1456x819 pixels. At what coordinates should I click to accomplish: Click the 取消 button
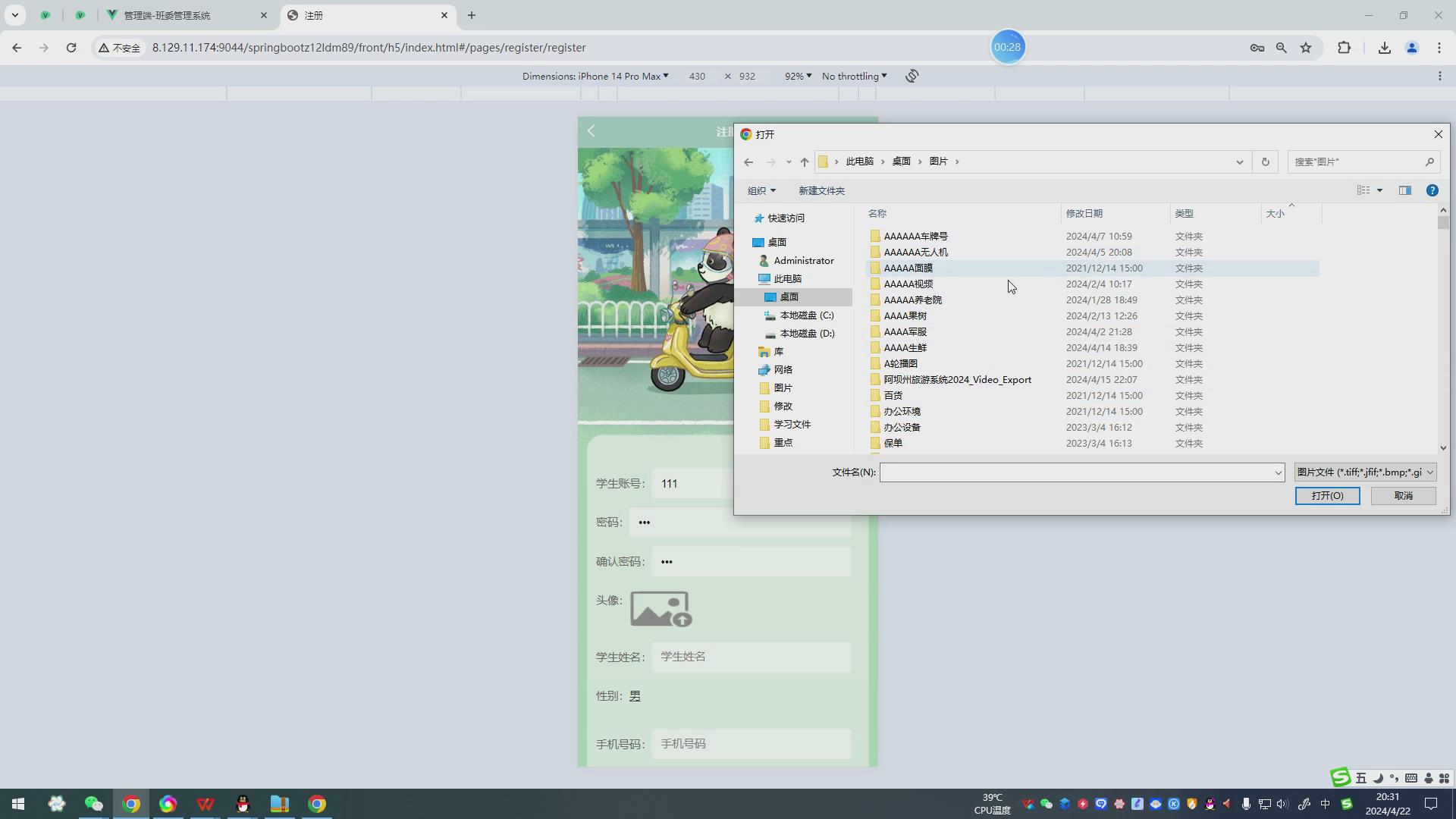click(1403, 496)
